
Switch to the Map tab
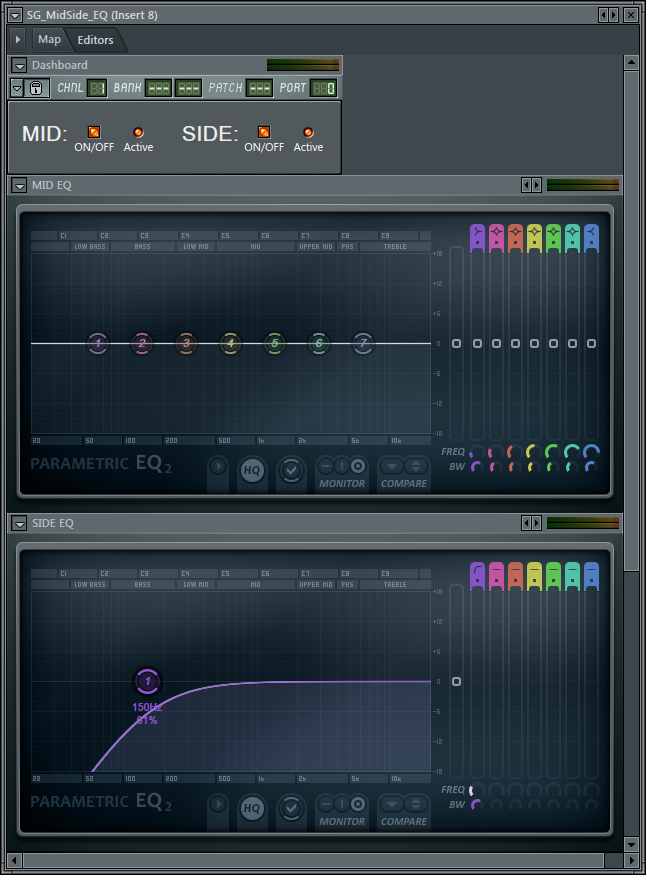[x=49, y=40]
